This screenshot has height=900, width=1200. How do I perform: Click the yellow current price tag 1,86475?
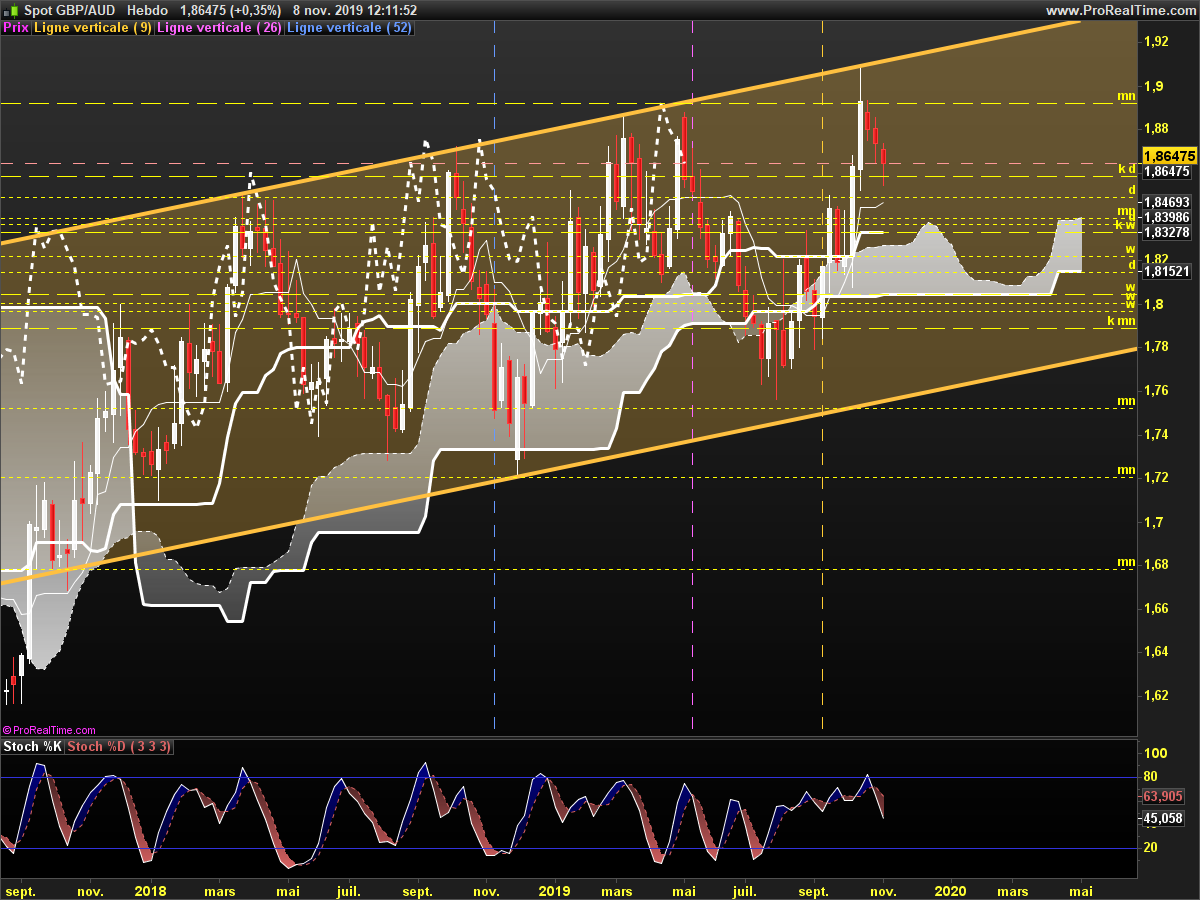pos(1169,157)
